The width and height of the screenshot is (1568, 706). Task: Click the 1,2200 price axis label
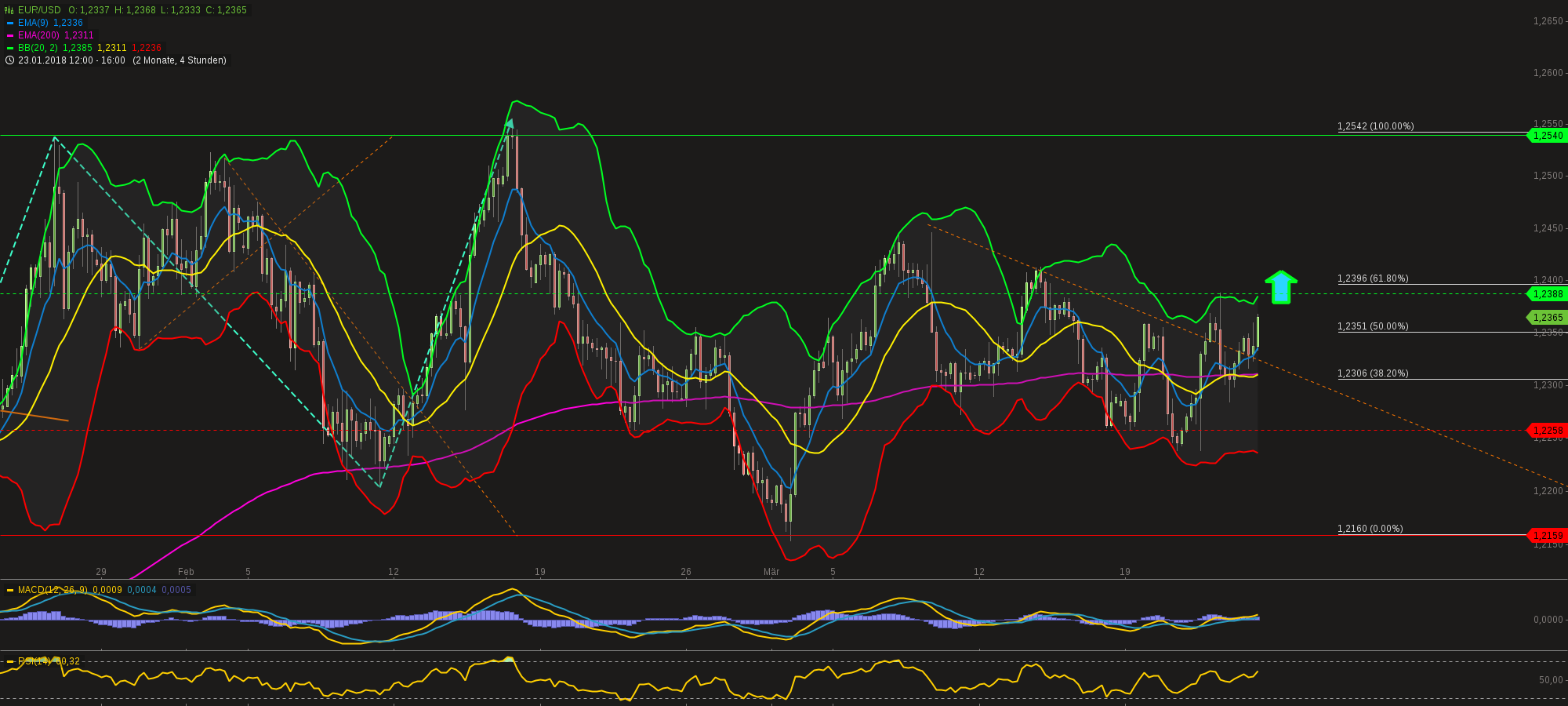pyautogui.click(x=1548, y=491)
